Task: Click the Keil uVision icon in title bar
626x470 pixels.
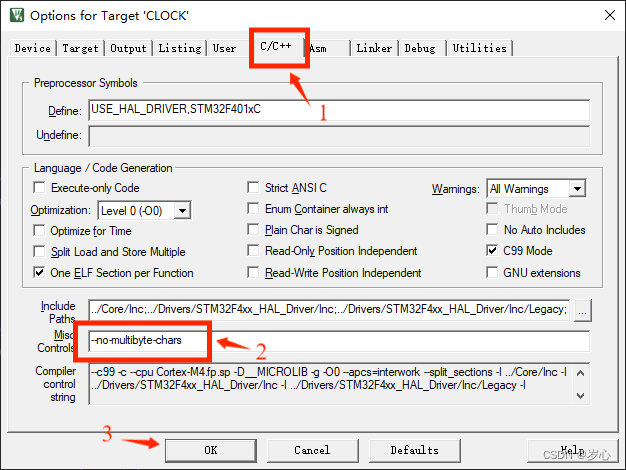Action: (x=17, y=15)
